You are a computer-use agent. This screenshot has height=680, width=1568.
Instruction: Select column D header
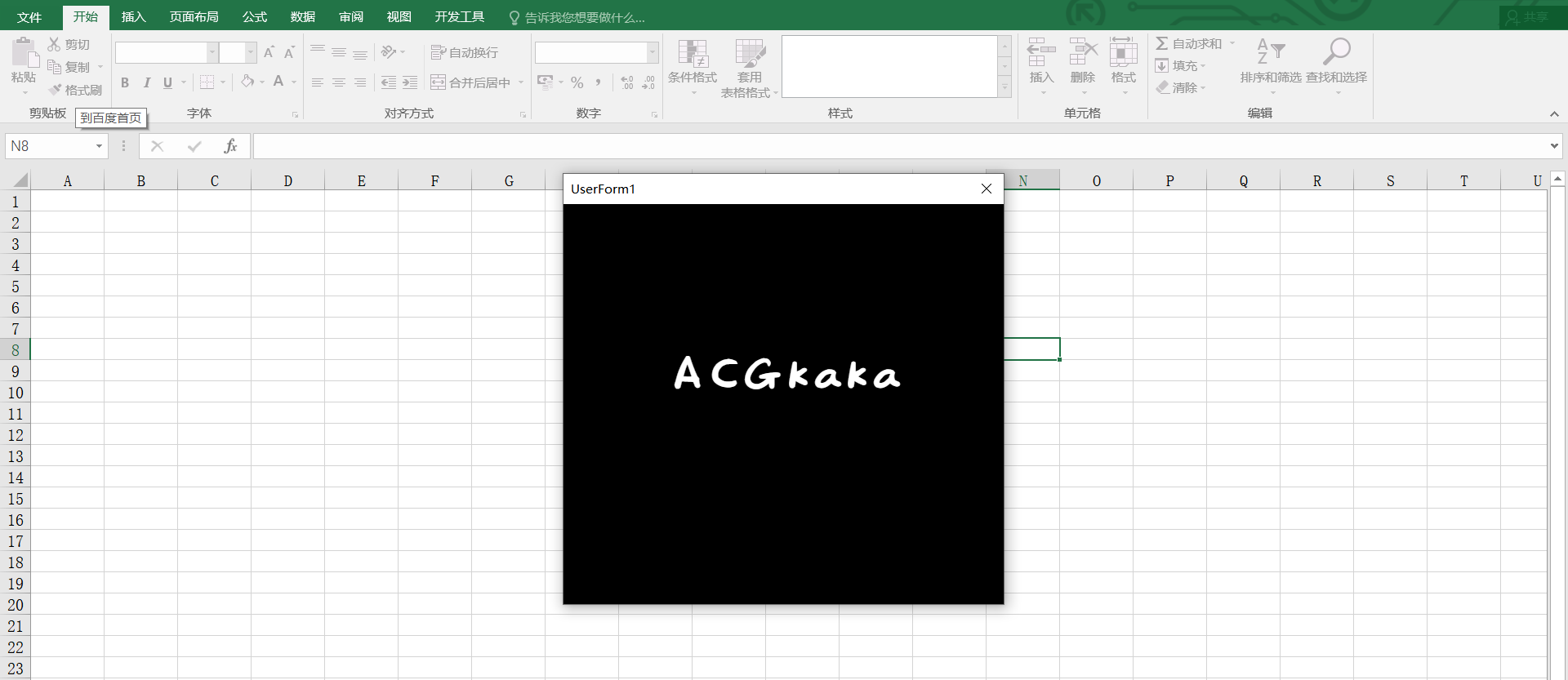click(x=287, y=181)
